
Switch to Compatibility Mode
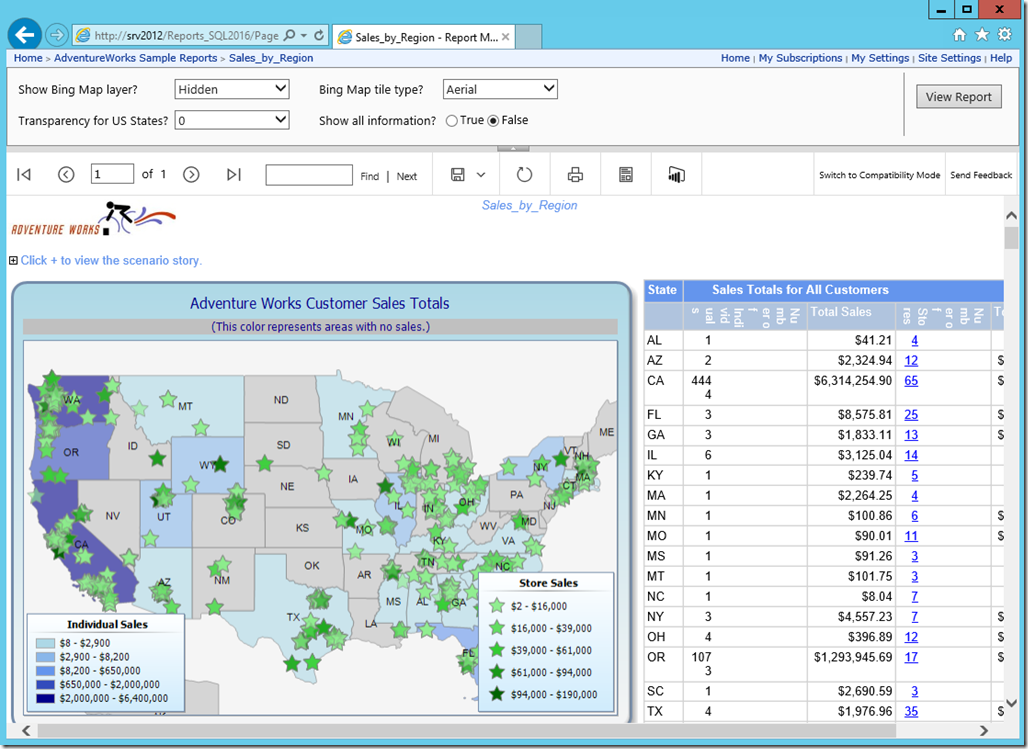[x=879, y=175]
